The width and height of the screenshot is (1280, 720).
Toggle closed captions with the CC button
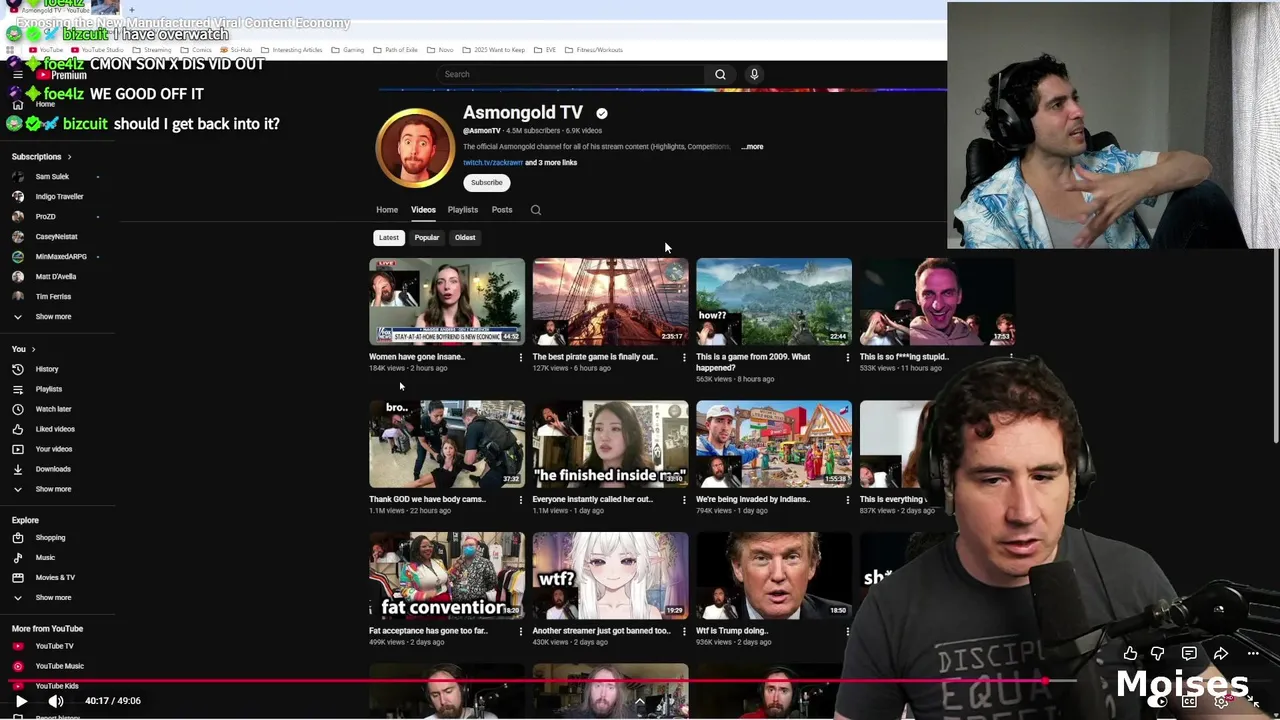(x=1189, y=702)
